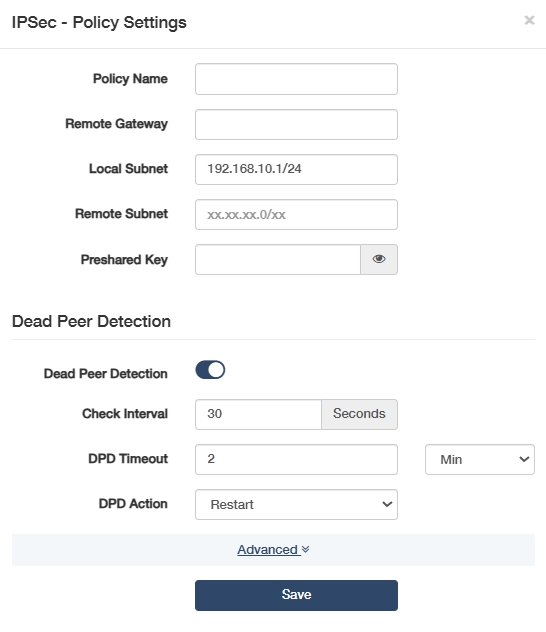
Task: Click the Dead Peer Detection section heading
Action: coord(91,321)
